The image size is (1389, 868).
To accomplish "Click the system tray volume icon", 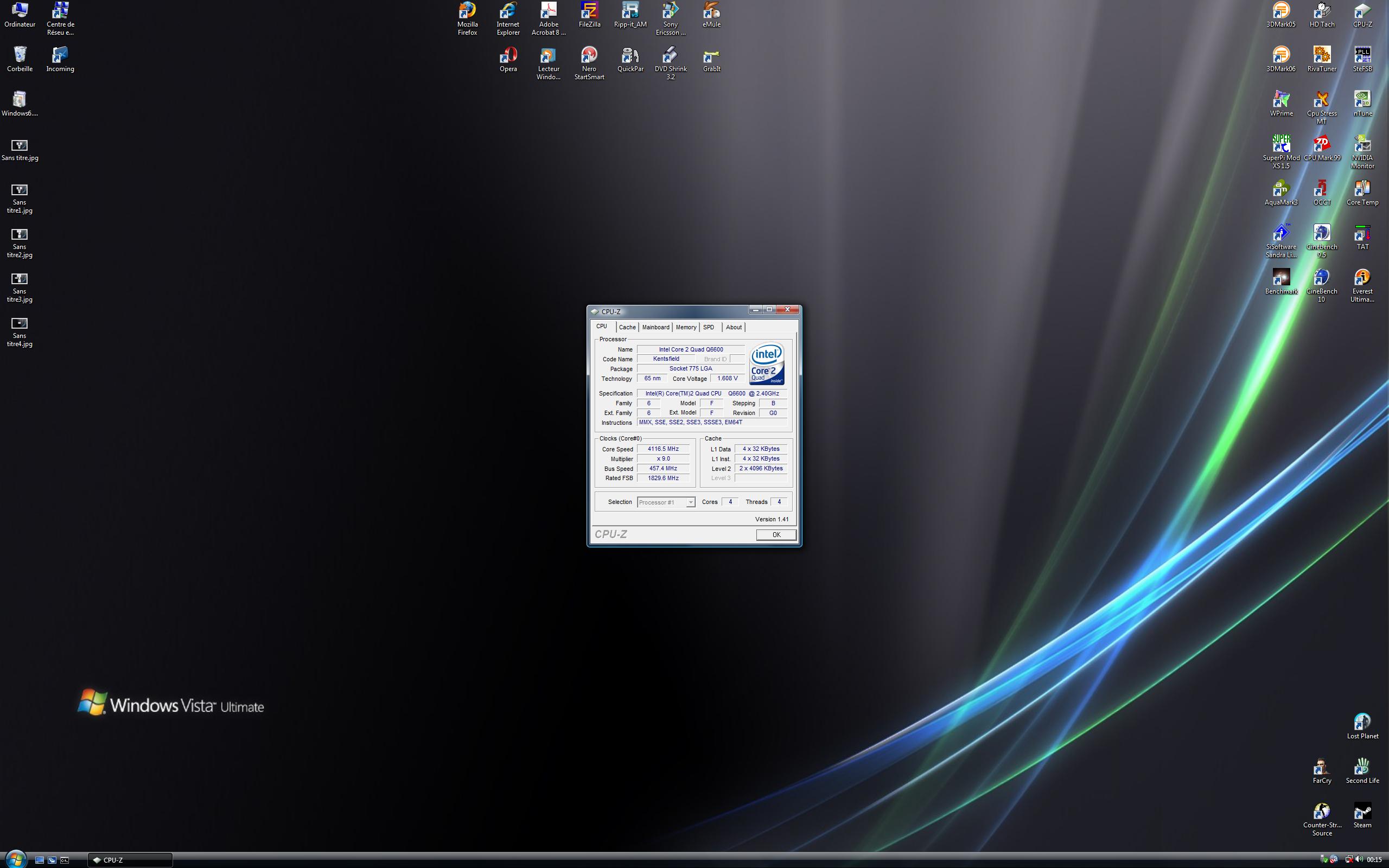I will [1360, 859].
